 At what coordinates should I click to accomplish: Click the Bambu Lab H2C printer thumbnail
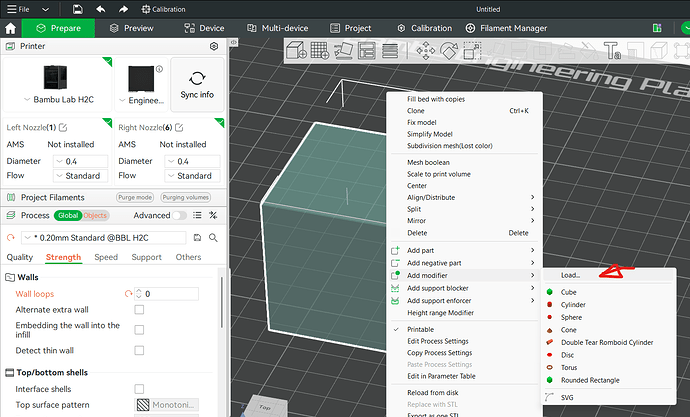pos(55,77)
